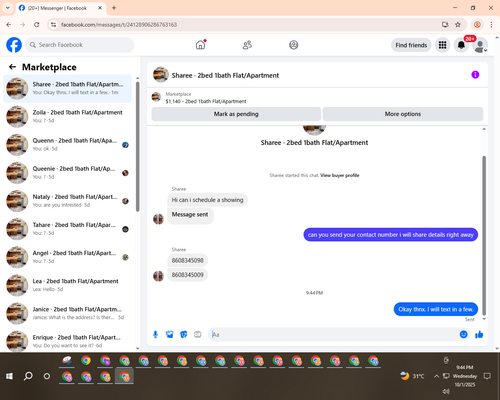Click the 'Okay thnx. I will text in a few.' message

coord(436,309)
